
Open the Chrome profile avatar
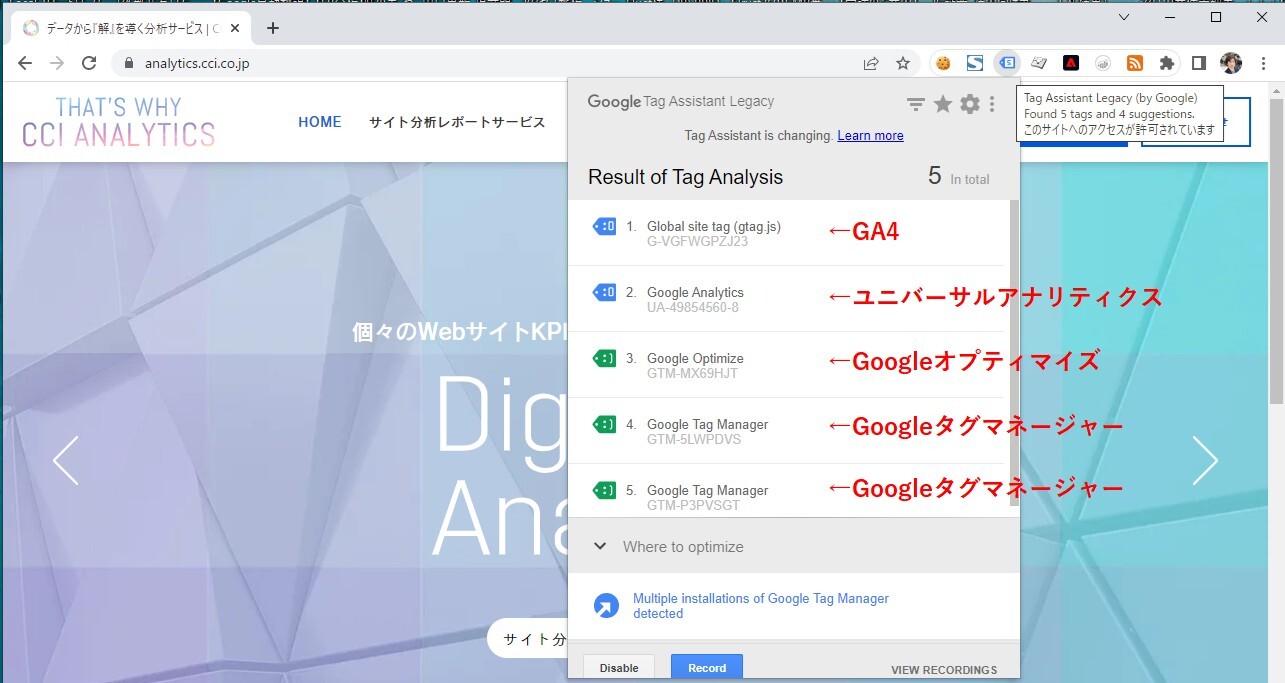(1231, 63)
